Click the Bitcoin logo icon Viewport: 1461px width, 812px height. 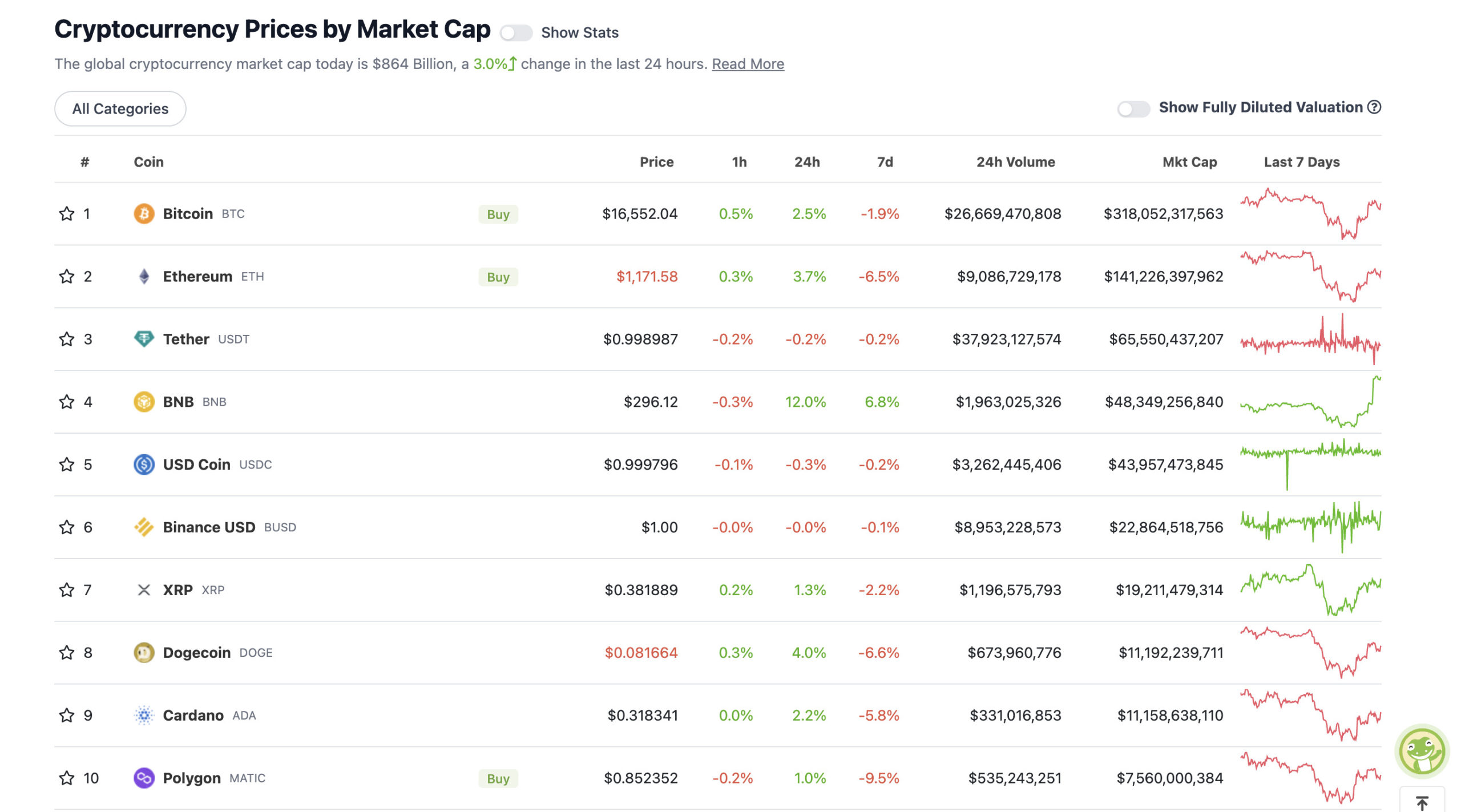[x=144, y=214]
